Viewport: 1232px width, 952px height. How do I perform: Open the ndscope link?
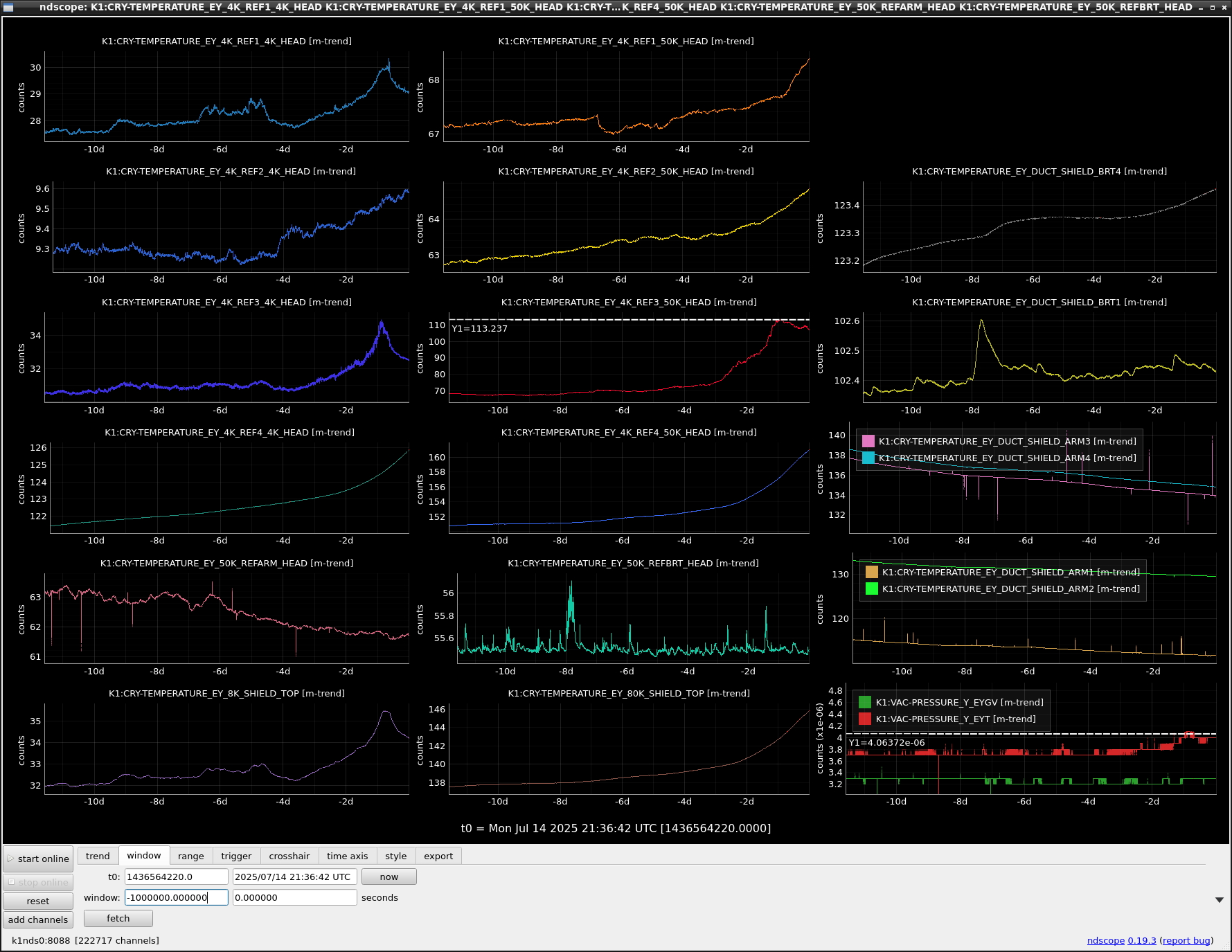[x=1106, y=940]
